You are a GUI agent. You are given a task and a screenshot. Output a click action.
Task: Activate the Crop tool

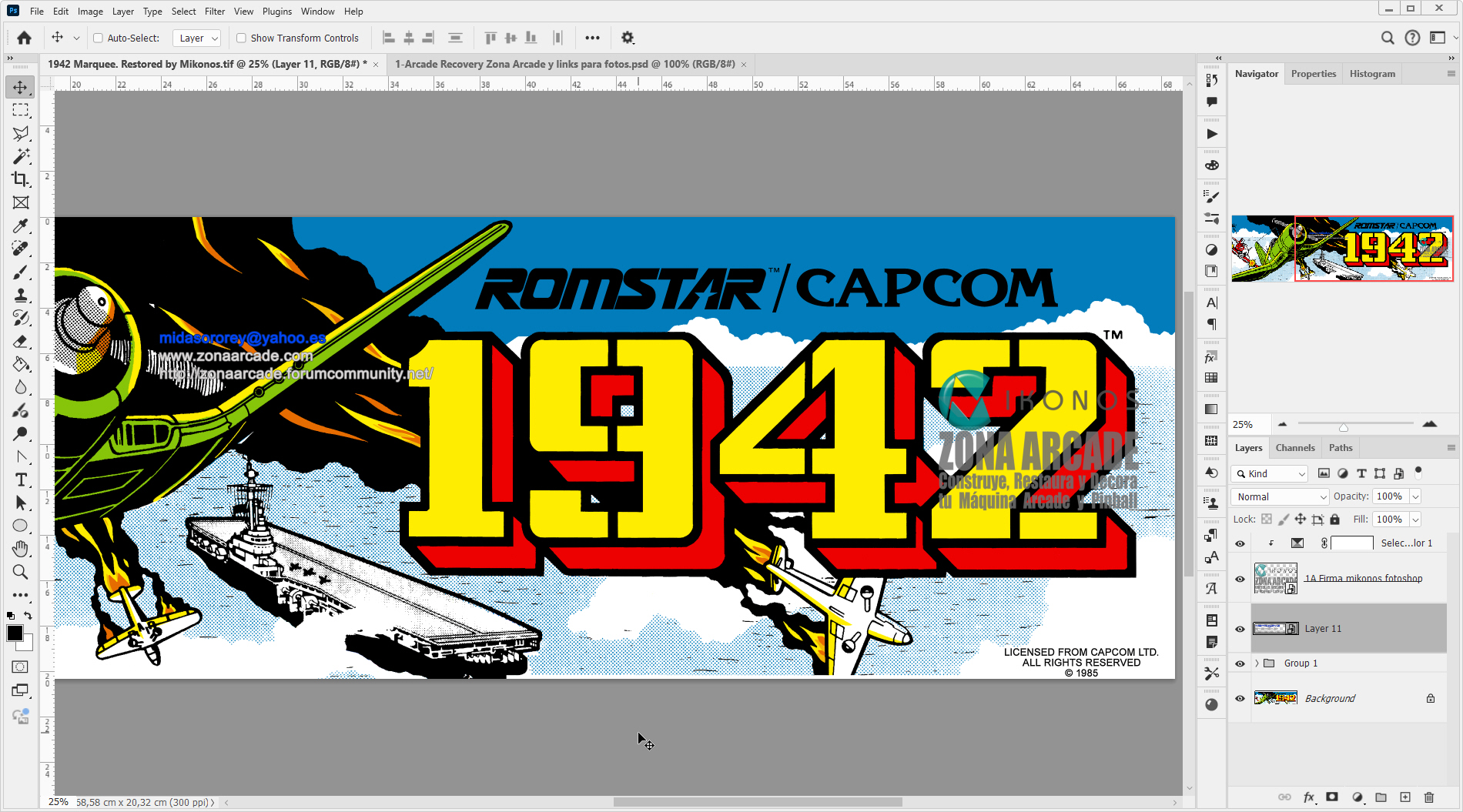[x=20, y=179]
